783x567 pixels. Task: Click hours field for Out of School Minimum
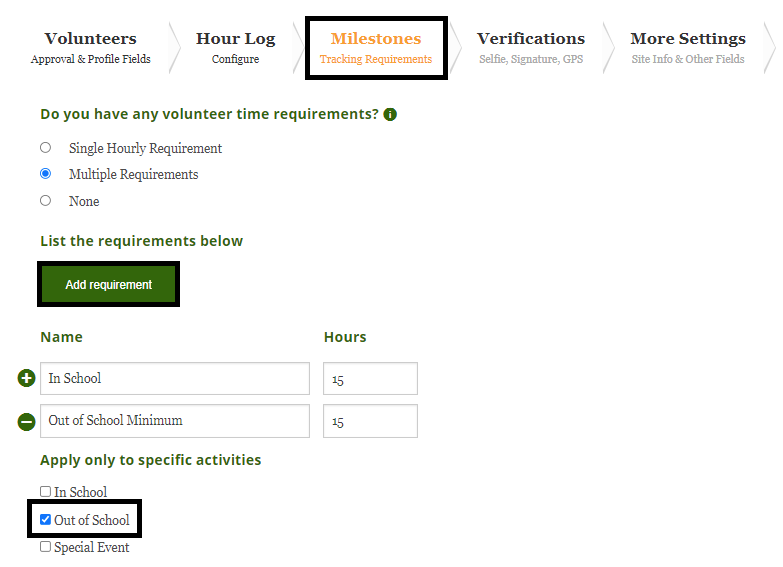click(370, 421)
